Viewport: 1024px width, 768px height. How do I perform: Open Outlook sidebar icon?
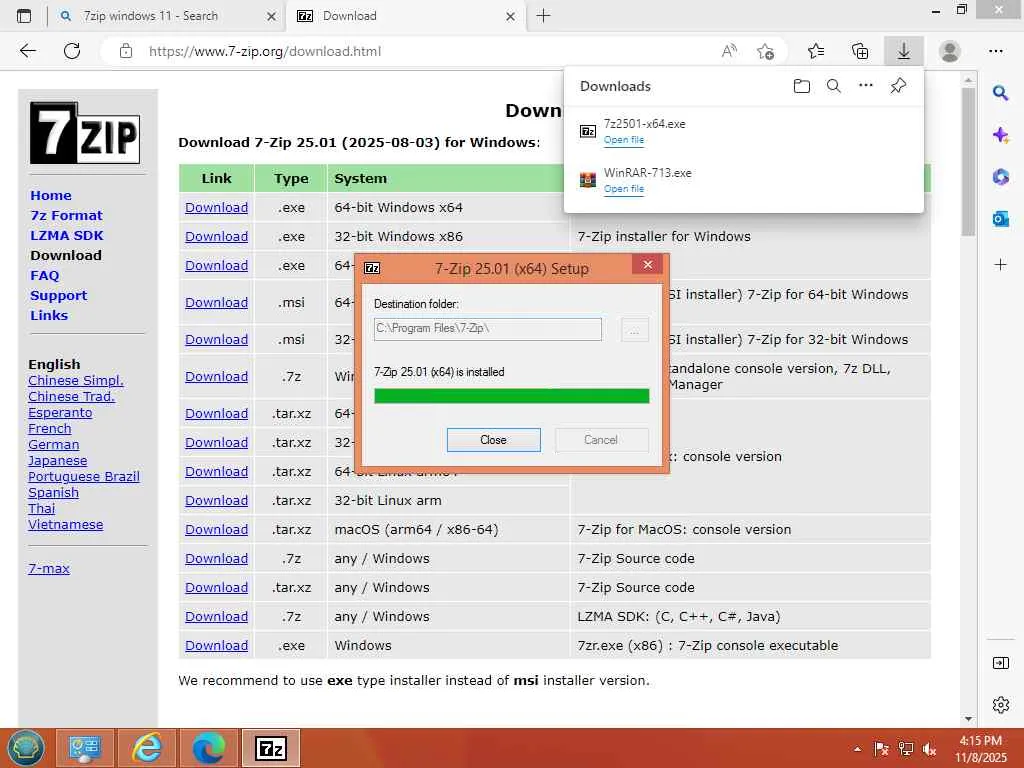[1000, 219]
